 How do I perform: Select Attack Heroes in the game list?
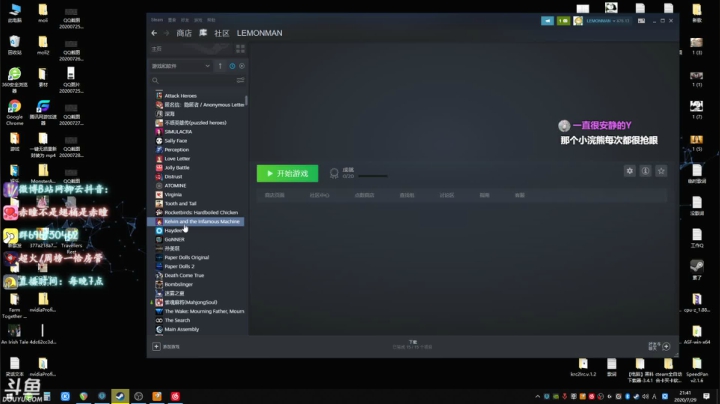pyautogui.click(x=180, y=95)
